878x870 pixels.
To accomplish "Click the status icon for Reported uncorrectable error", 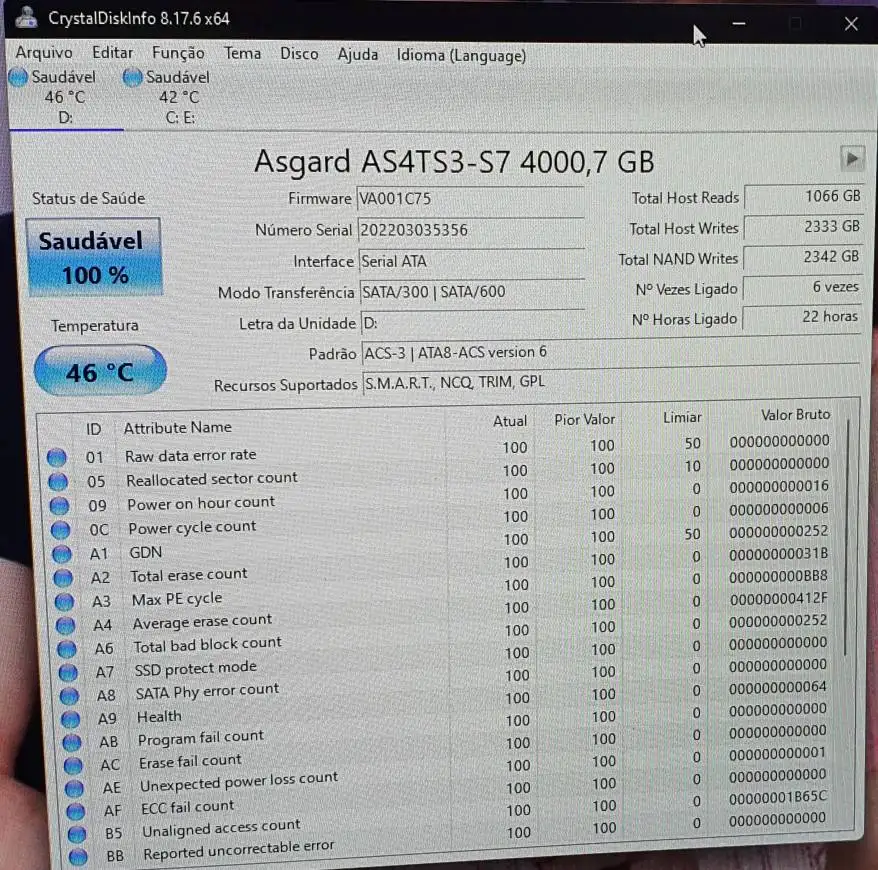I will pos(78,857).
